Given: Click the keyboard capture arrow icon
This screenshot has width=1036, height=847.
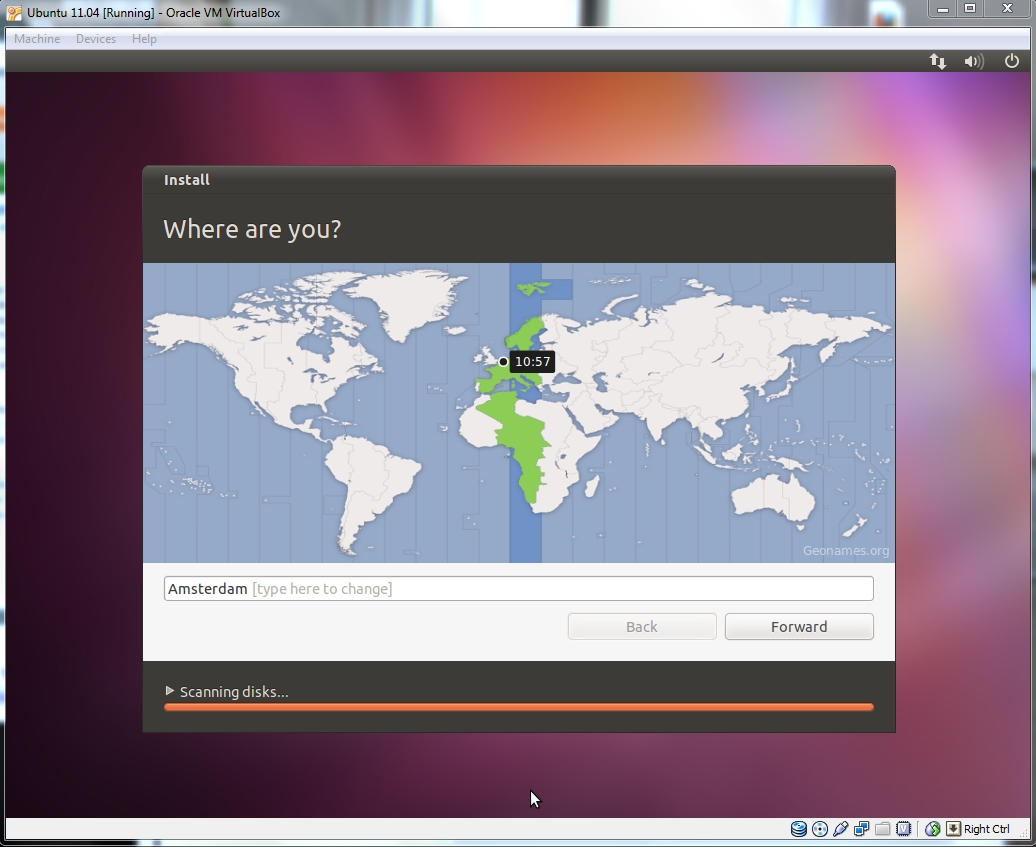Looking at the screenshot, I should click(x=953, y=829).
